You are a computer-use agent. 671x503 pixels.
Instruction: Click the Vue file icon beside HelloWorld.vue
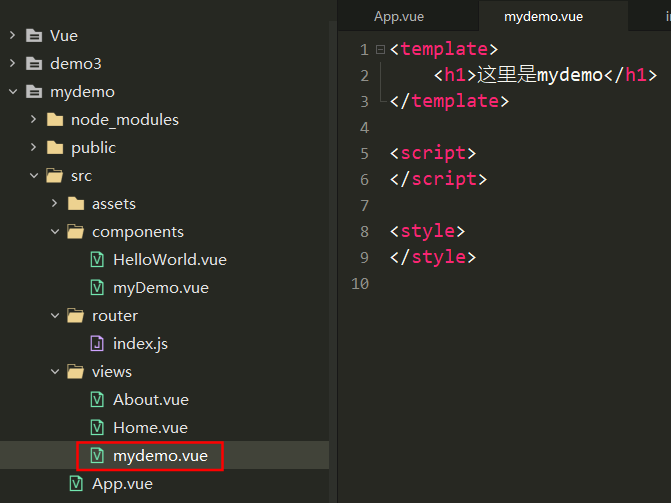(97, 259)
